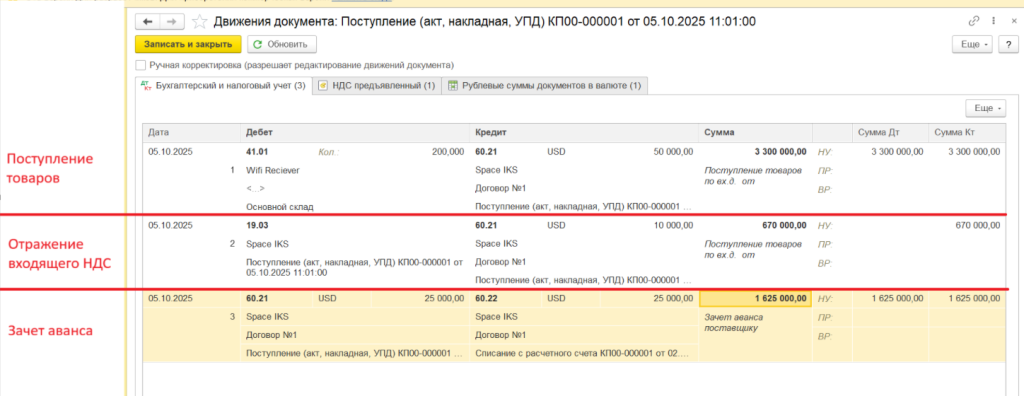Screen dimensions: 1024x396
Task: Go back with the left arrow button
Action: (148, 22)
